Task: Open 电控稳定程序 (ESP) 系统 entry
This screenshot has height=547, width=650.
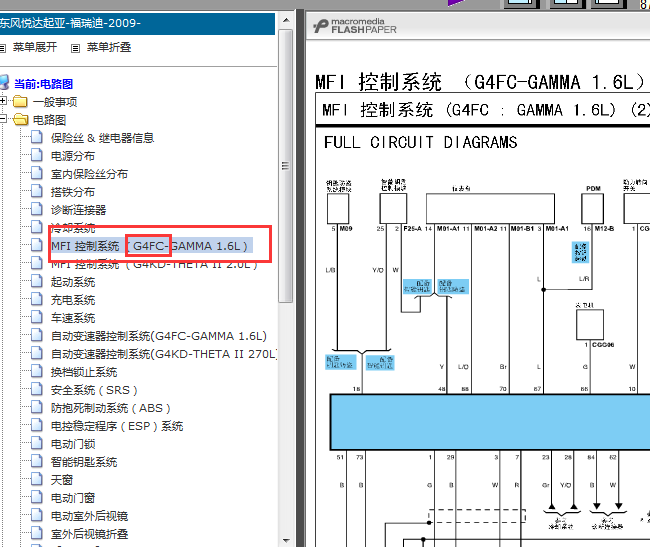Action: pyautogui.click(x=117, y=426)
